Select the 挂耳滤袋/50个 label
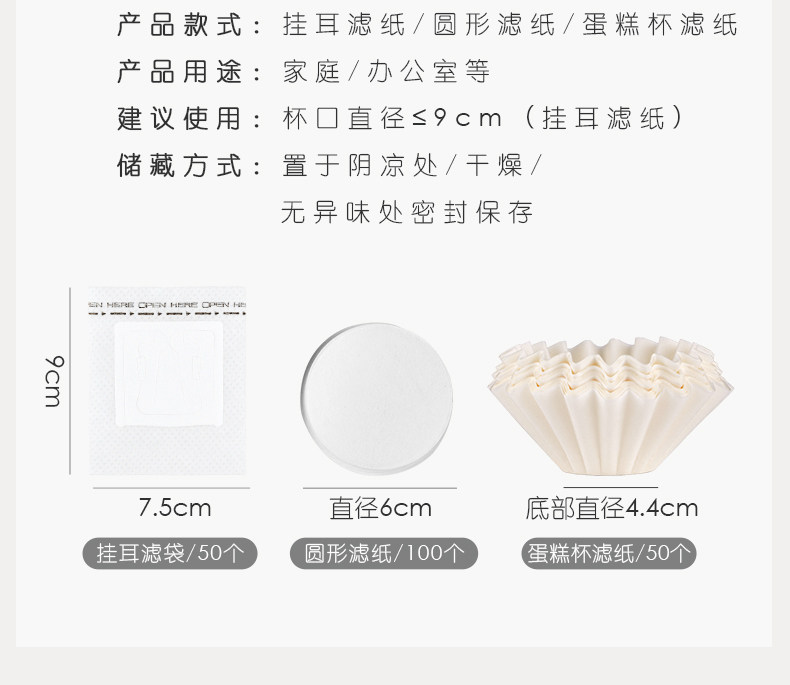The width and height of the screenshot is (790, 685). (x=170, y=554)
